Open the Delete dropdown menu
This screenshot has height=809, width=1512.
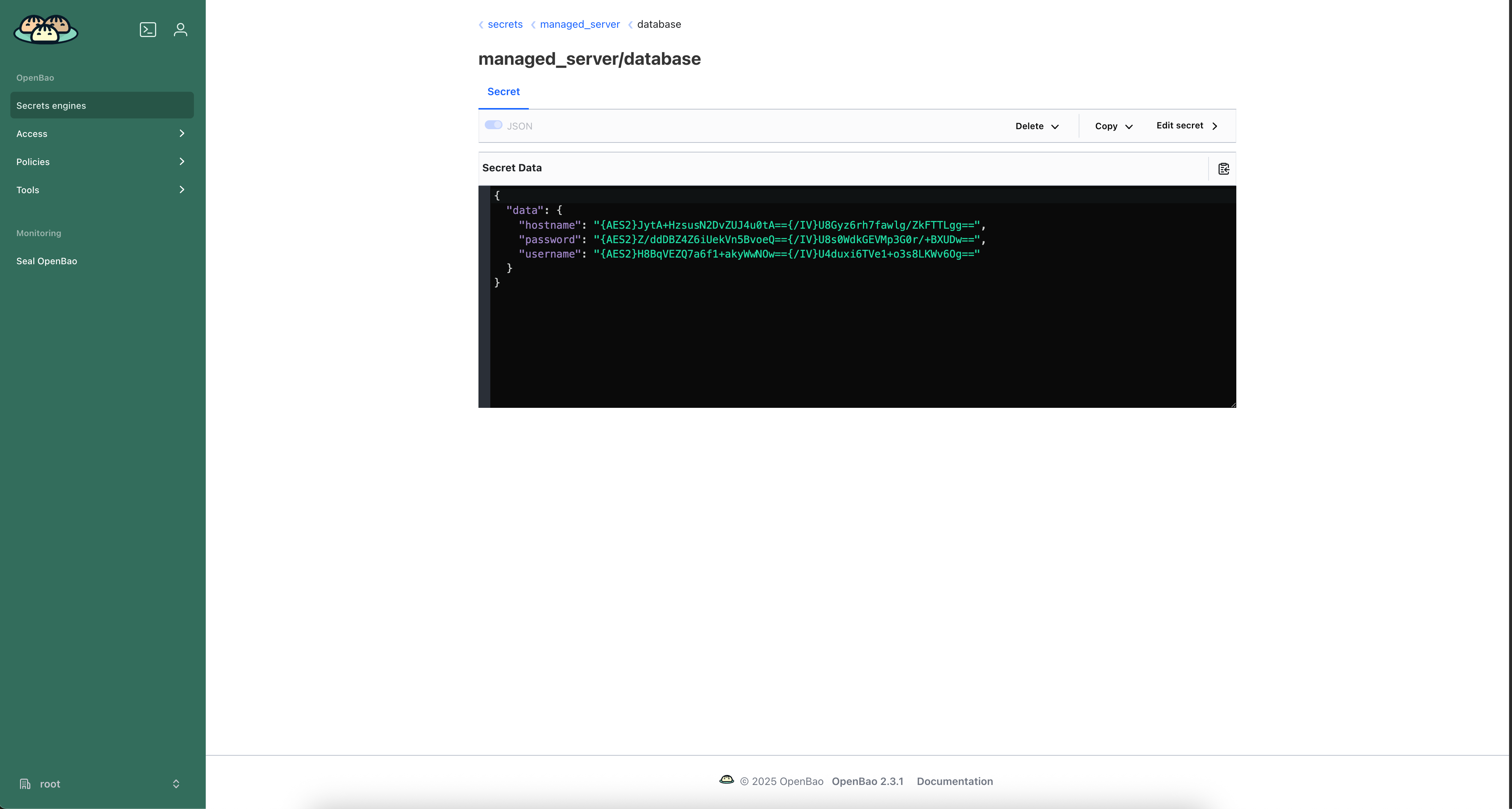[1036, 126]
